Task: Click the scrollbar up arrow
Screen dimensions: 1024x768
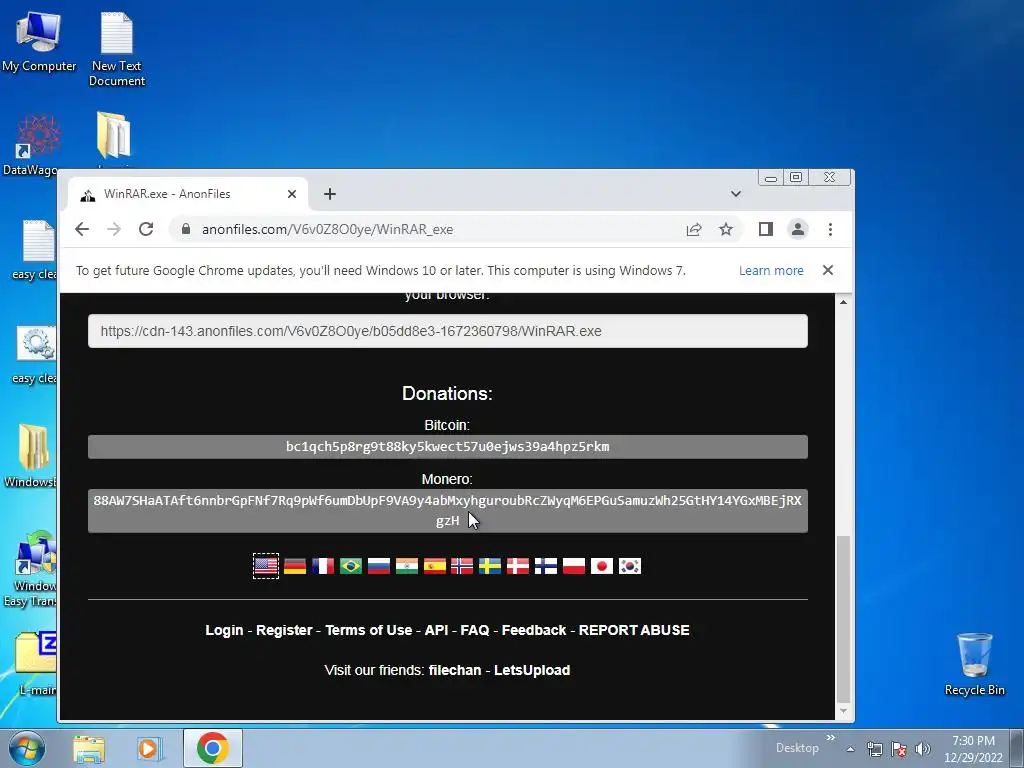Action: click(843, 302)
